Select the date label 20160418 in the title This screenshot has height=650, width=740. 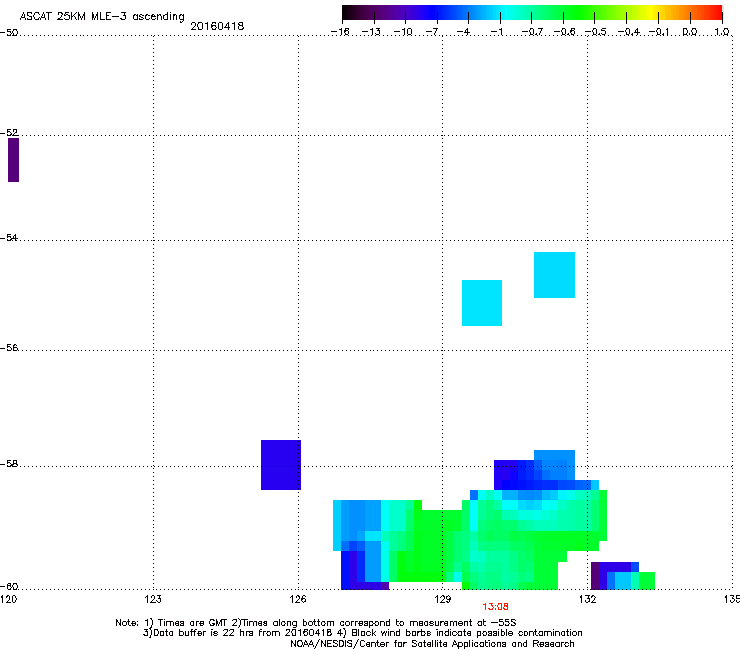coord(217,26)
